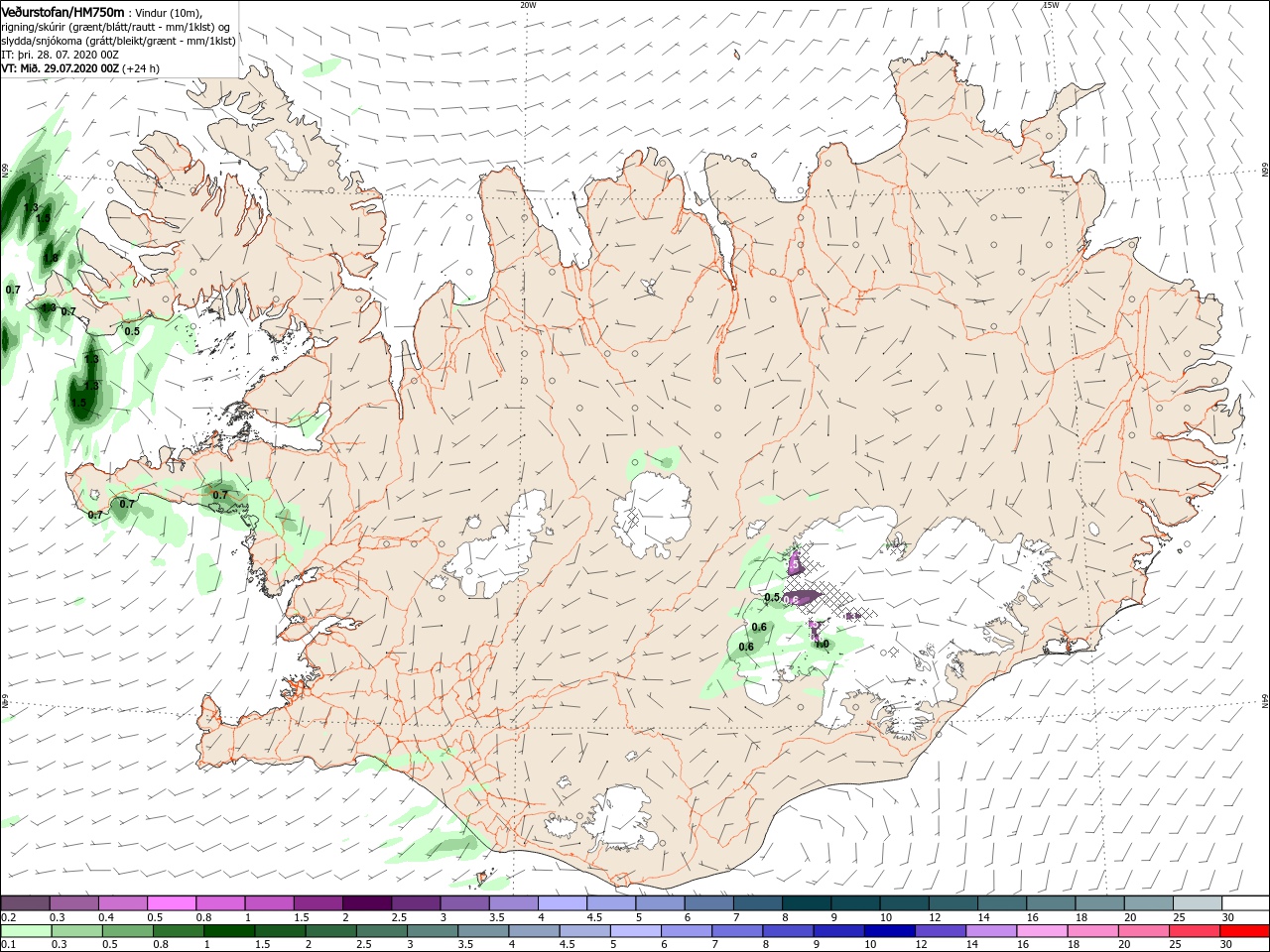Click the light lavender 4 swatch in top legend row
This screenshot has height=952, width=1270.
pyautogui.click(x=563, y=903)
